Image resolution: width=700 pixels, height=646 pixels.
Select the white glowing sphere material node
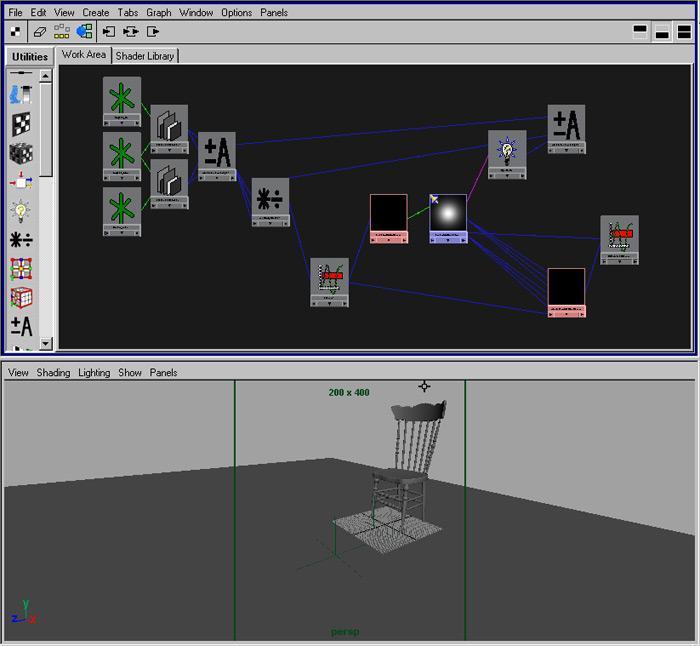(x=448, y=219)
